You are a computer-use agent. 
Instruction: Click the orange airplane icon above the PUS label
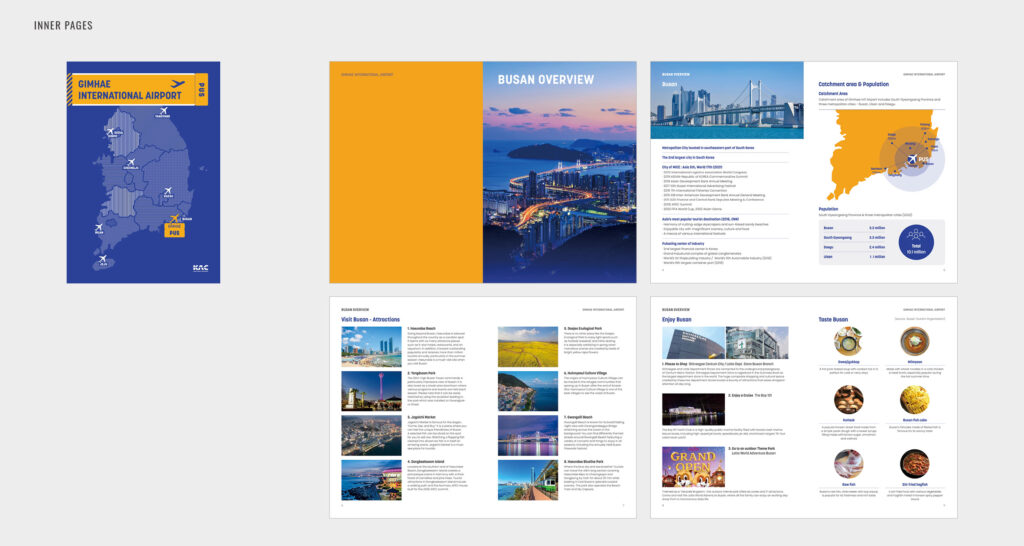(x=176, y=218)
